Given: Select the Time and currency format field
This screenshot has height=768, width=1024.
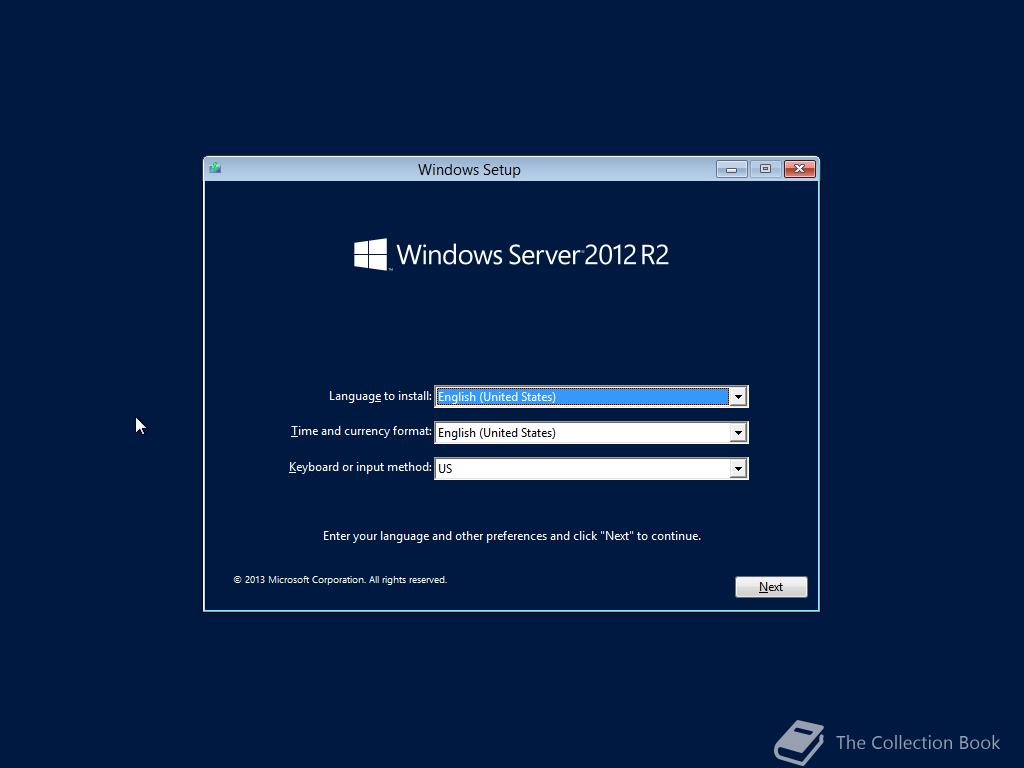Looking at the screenshot, I should (x=591, y=432).
